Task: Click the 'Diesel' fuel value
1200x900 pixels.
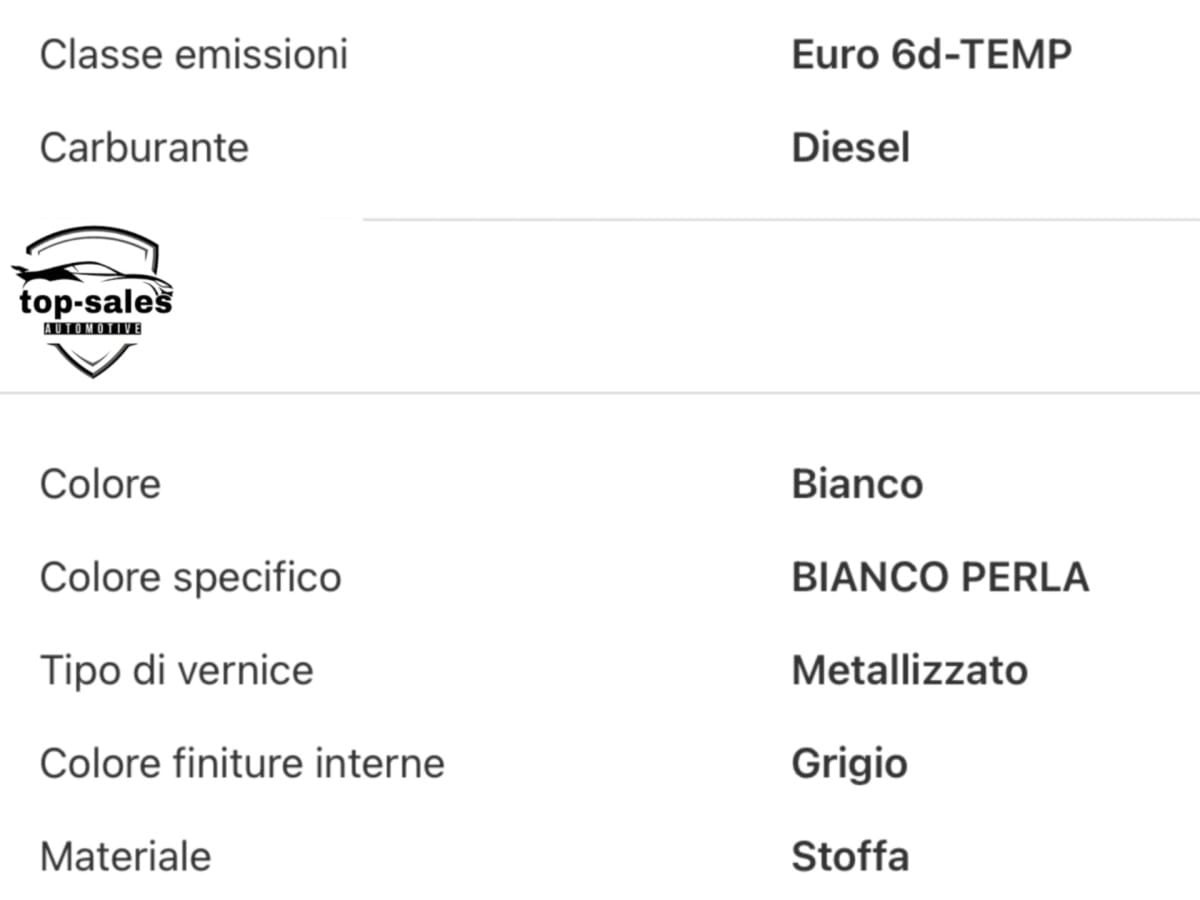Action: click(x=850, y=148)
